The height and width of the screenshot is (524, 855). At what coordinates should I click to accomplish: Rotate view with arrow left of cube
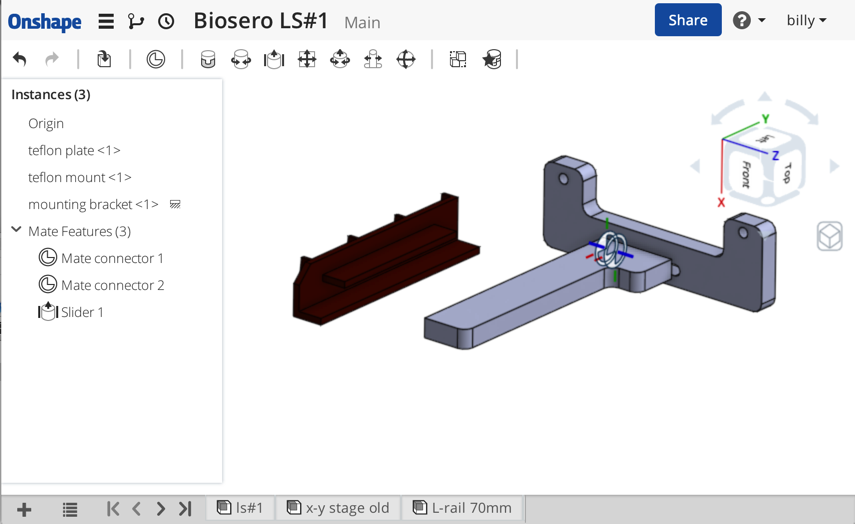coord(695,166)
